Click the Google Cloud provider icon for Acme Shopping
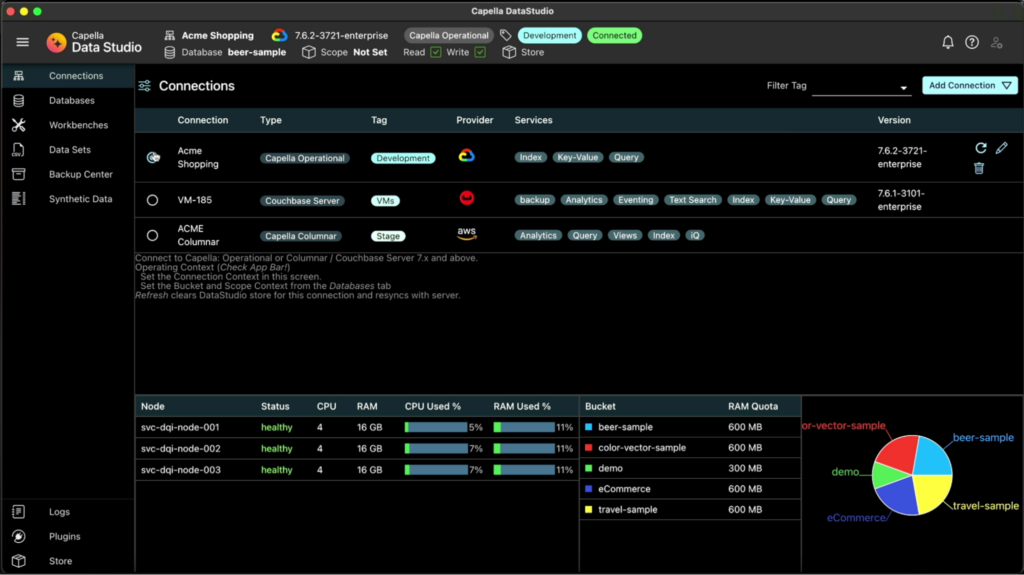Screen dimensions: 1024x575 466,156
